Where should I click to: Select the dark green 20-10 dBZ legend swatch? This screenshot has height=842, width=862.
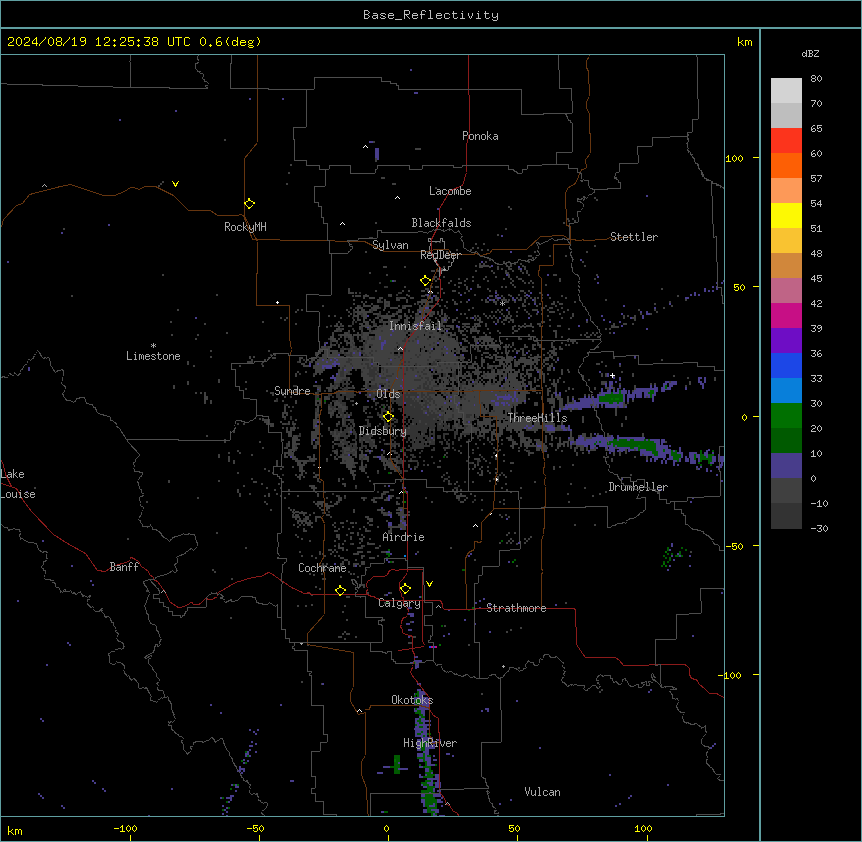(x=786, y=441)
